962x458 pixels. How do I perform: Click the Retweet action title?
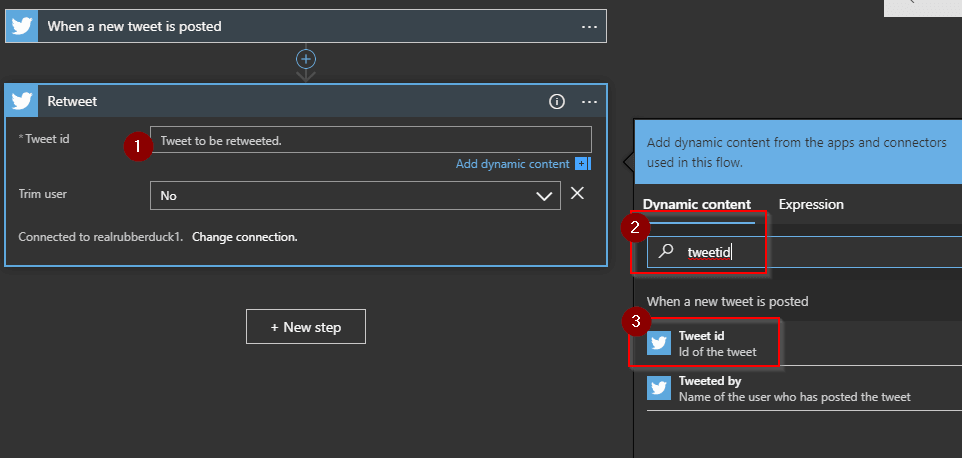72,102
